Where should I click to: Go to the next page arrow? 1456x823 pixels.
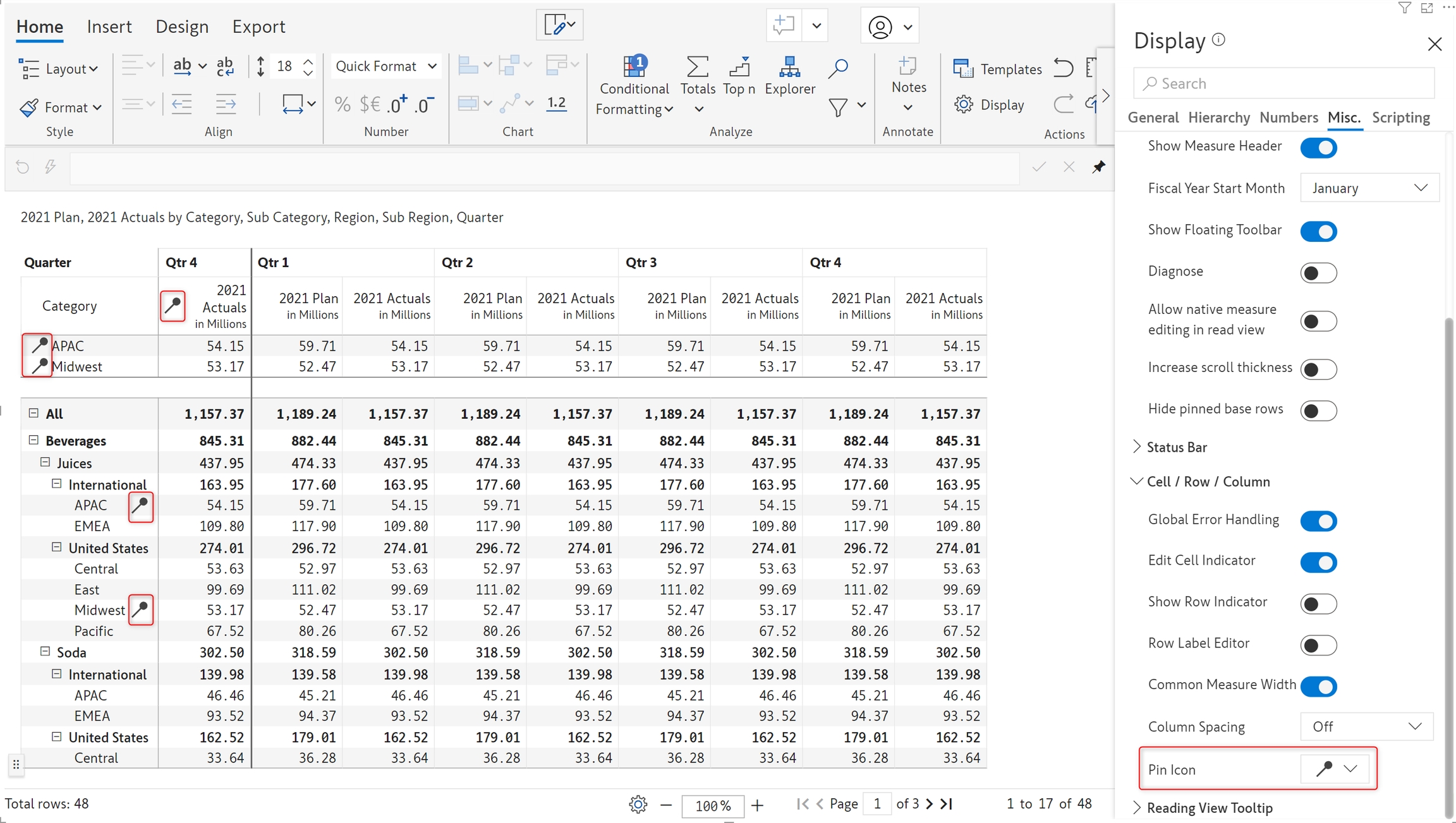929,804
